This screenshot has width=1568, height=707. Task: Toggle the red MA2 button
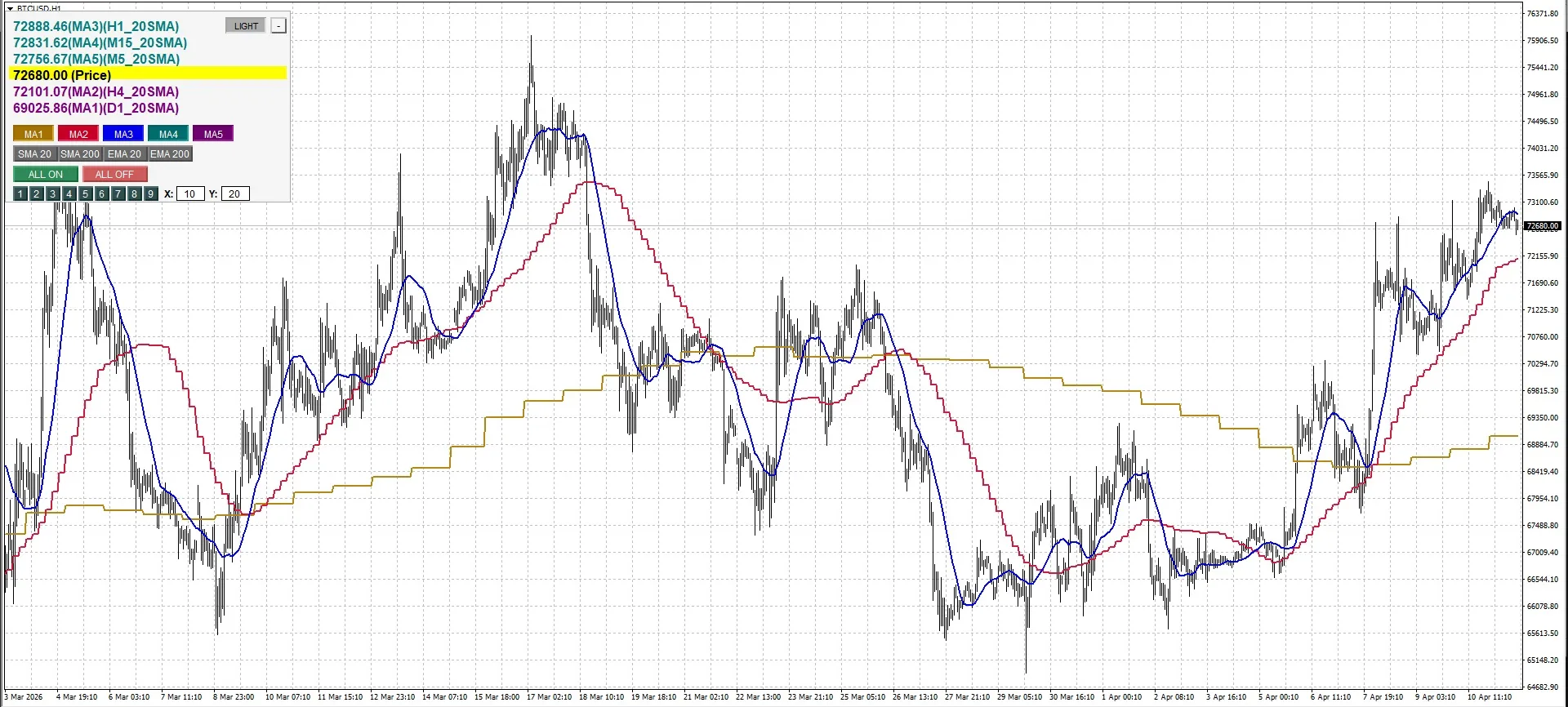(78, 134)
